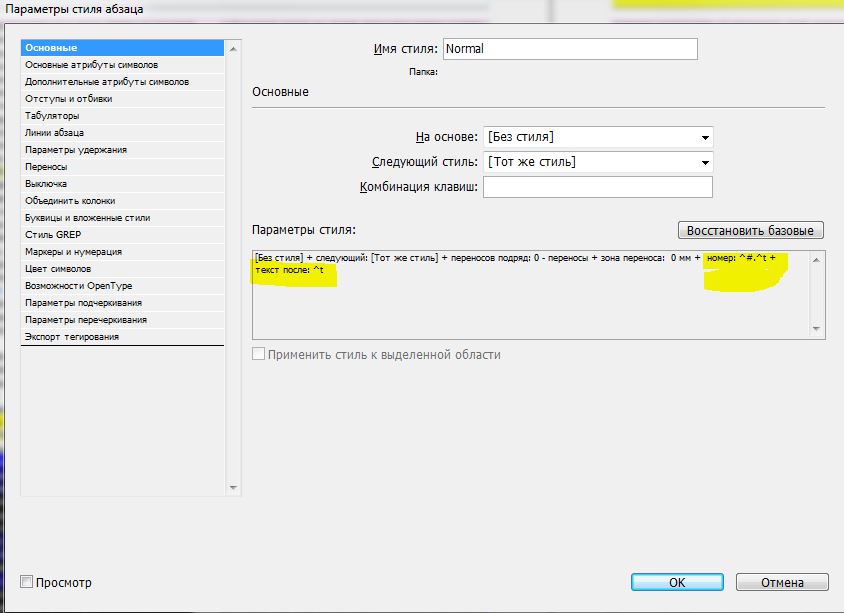Image resolution: width=844 pixels, height=613 pixels.
Task: Toggle Применить стиль к выделенной области checkbox
Action: pyautogui.click(x=258, y=354)
